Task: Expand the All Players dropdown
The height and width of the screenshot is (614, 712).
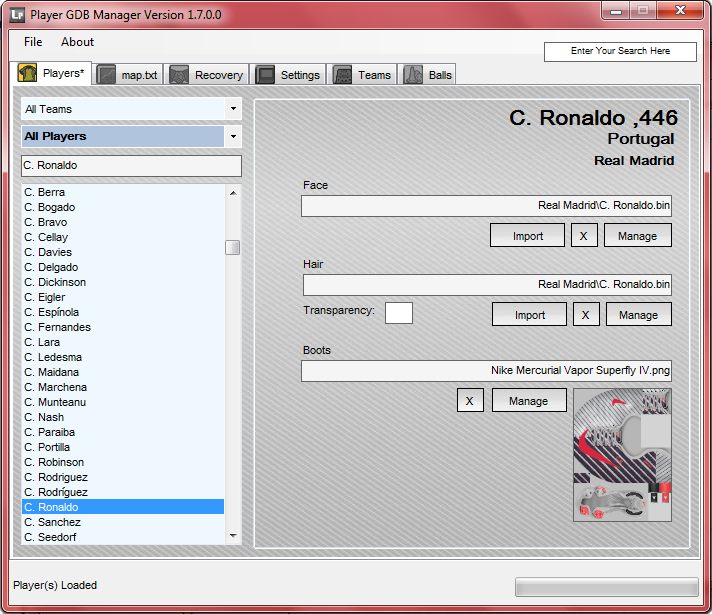Action: tap(233, 136)
